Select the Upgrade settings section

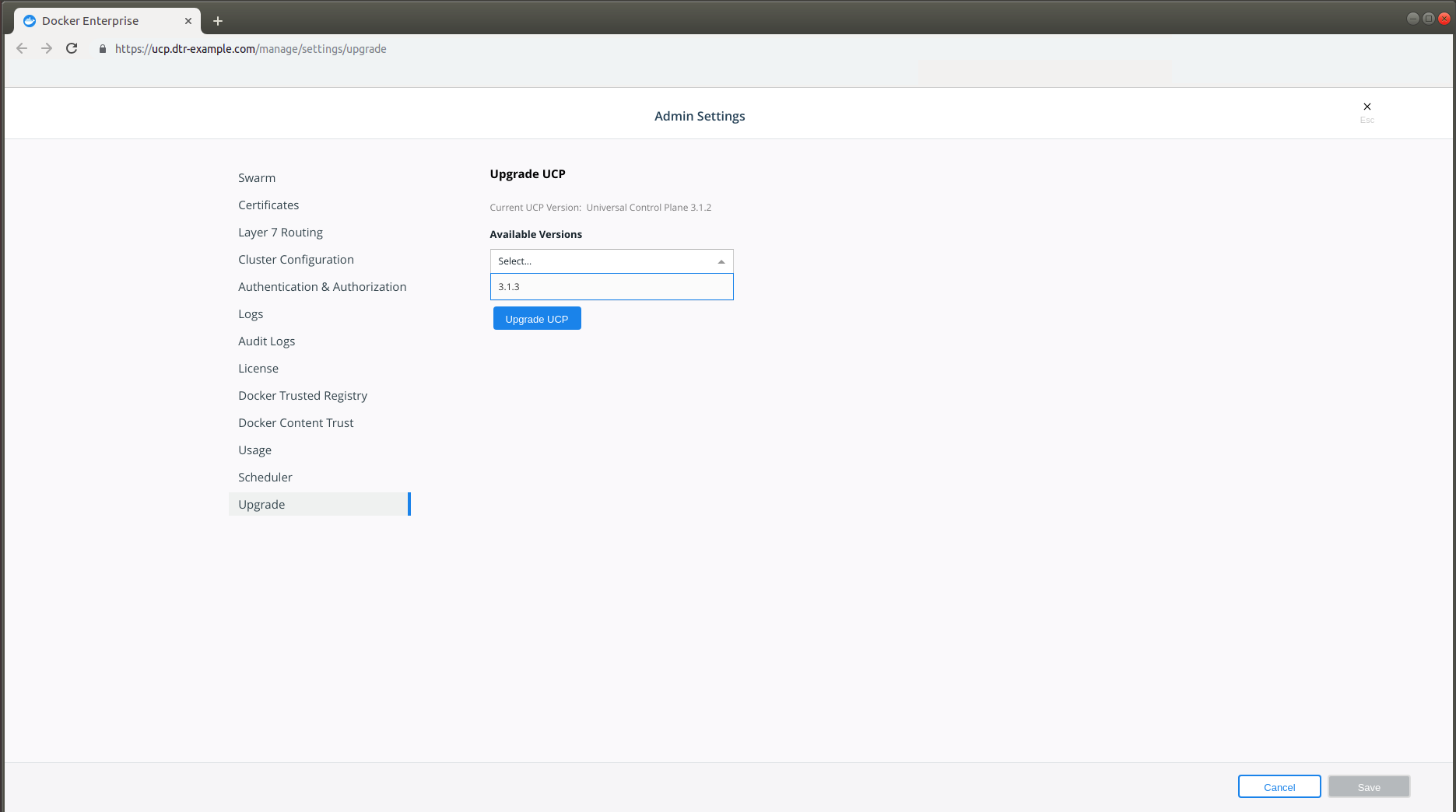pos(319,505)
